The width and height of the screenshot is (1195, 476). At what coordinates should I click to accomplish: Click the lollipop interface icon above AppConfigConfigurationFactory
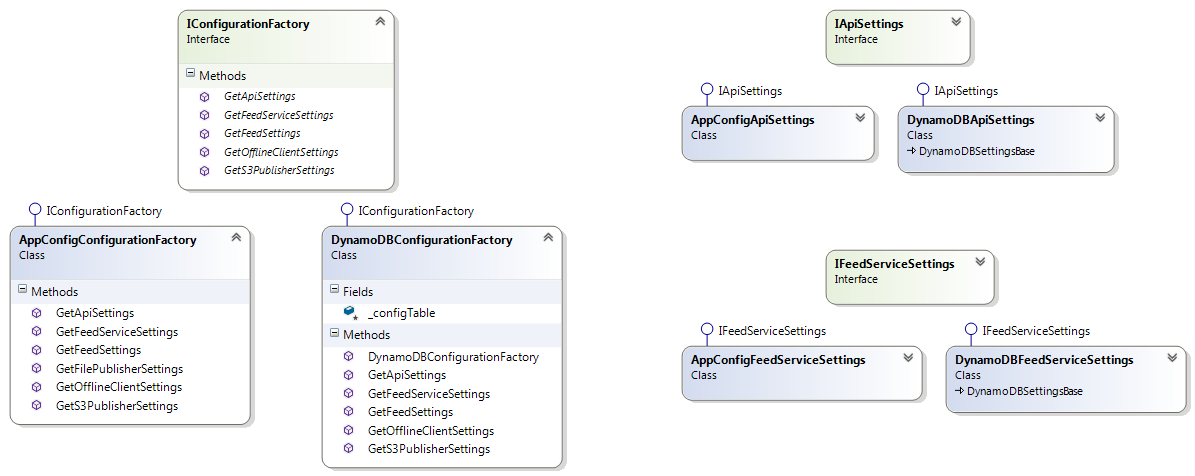tap(36, 211)
